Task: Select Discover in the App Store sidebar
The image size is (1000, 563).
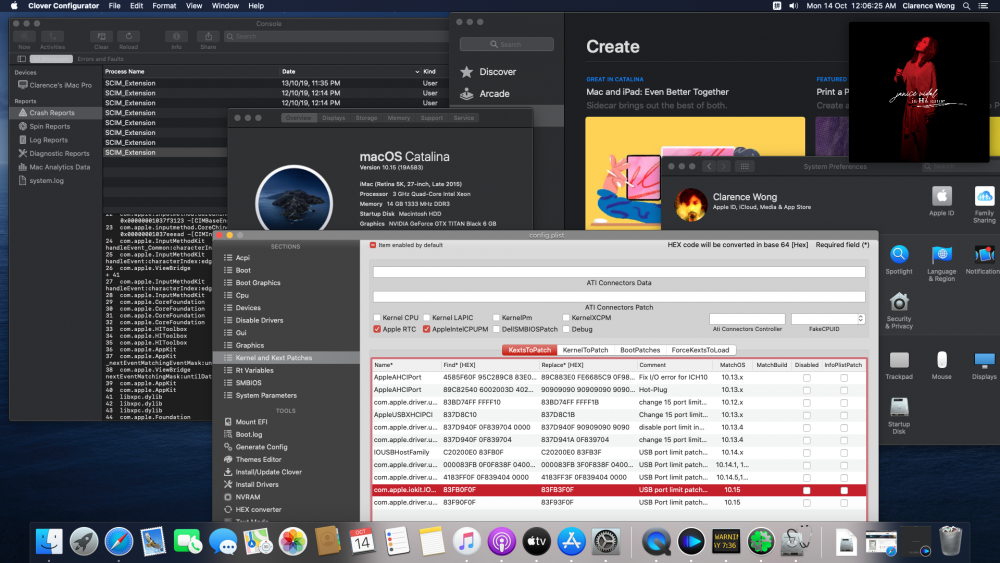Action: [x=497, y=72]
